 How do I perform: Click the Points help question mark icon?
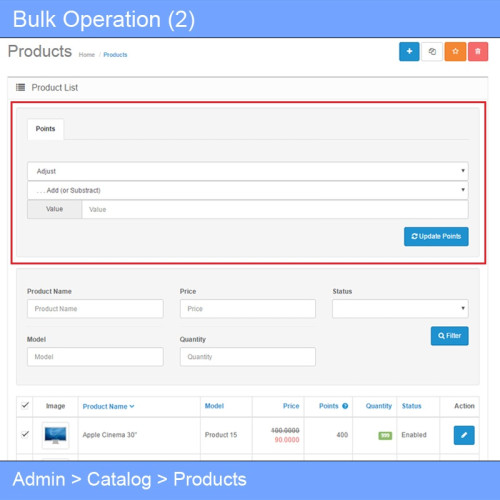point(345,406)
